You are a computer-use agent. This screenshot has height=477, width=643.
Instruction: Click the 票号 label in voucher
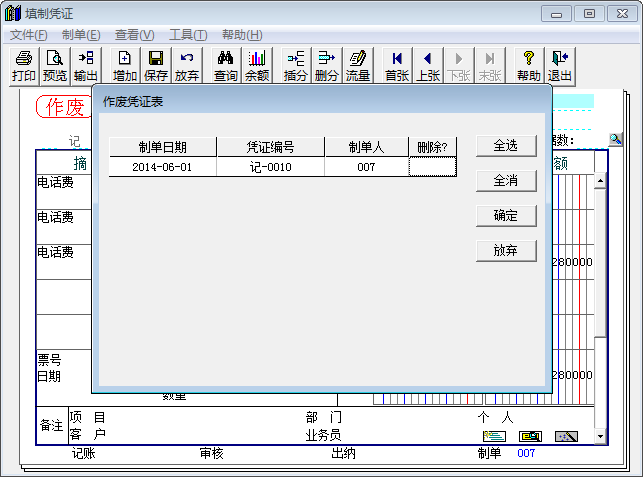pyautogui.click(x=50, y=360)
